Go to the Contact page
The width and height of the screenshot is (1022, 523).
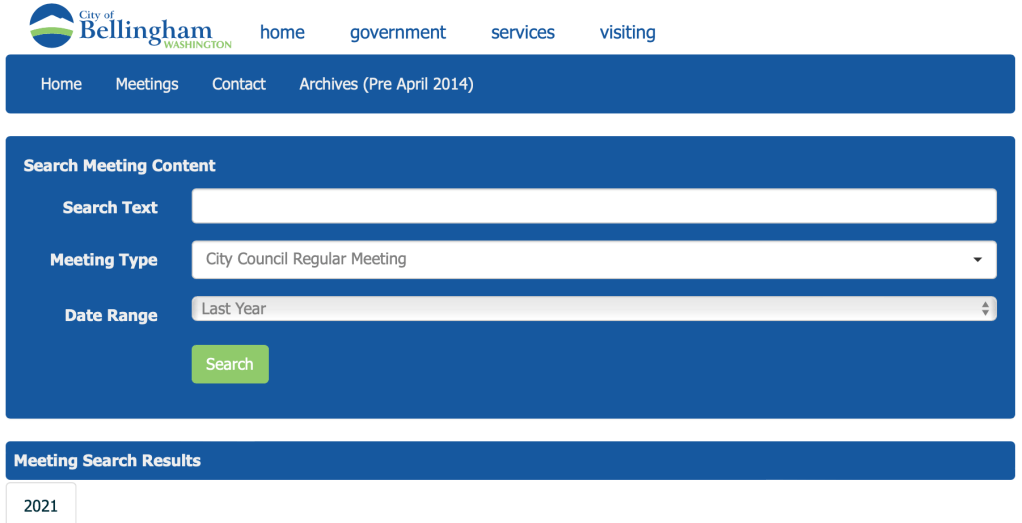[239, 84]
